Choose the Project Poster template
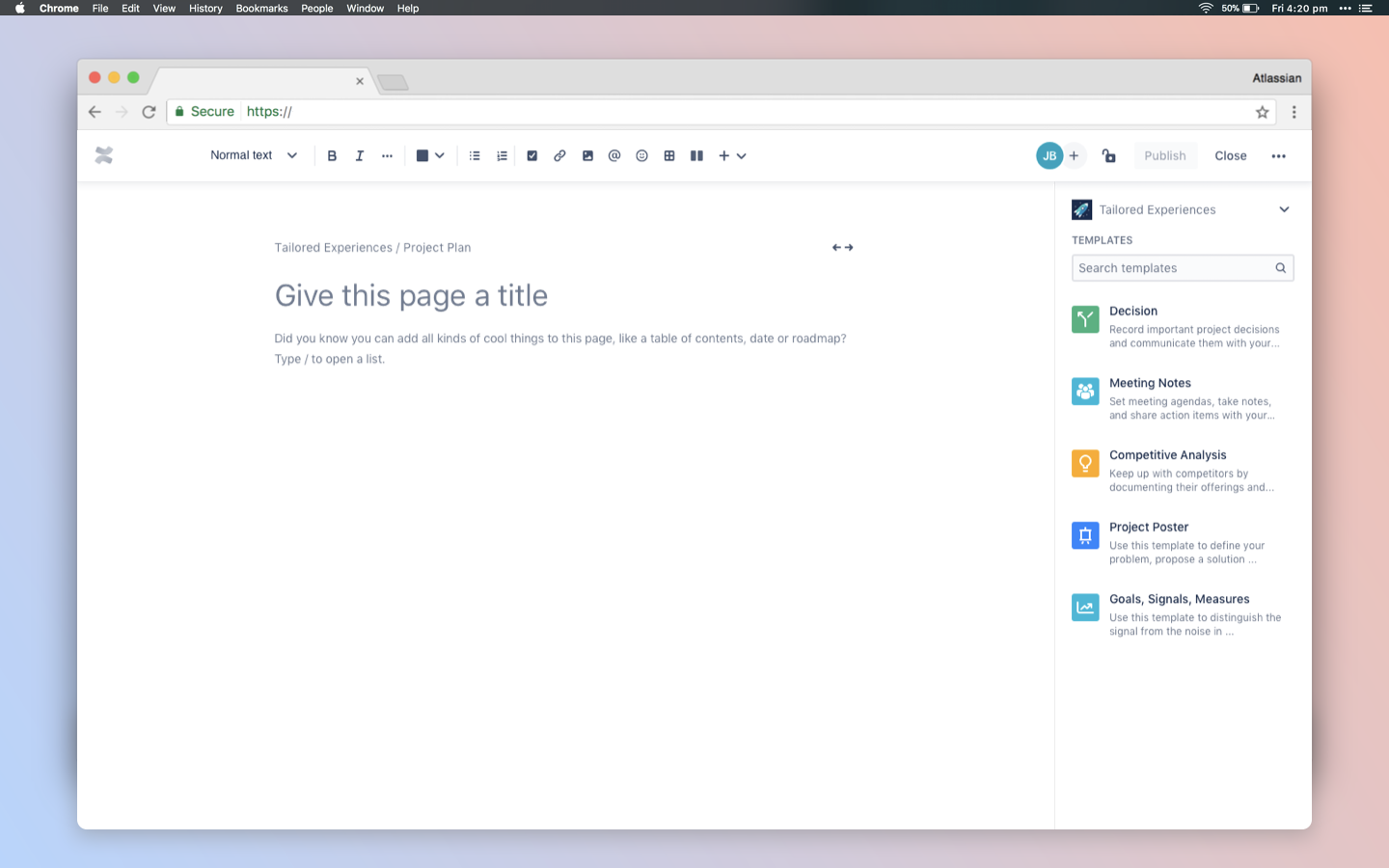This screenshot has height=868, width=1389. click(x=1182, y=542)
